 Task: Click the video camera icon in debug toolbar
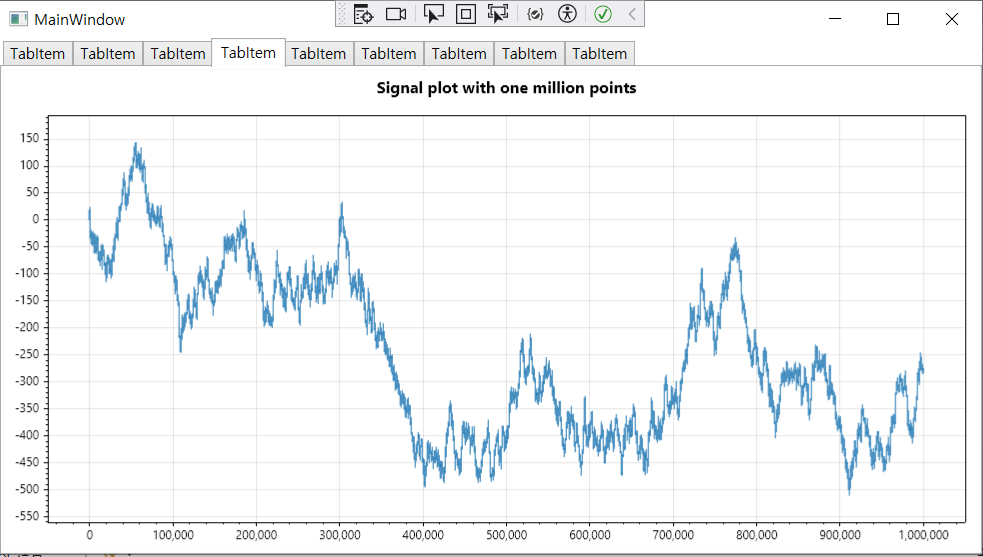click(396, 14)
